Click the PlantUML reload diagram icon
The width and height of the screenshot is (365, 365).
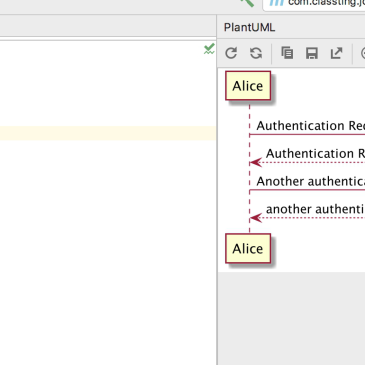click(231, 53)
